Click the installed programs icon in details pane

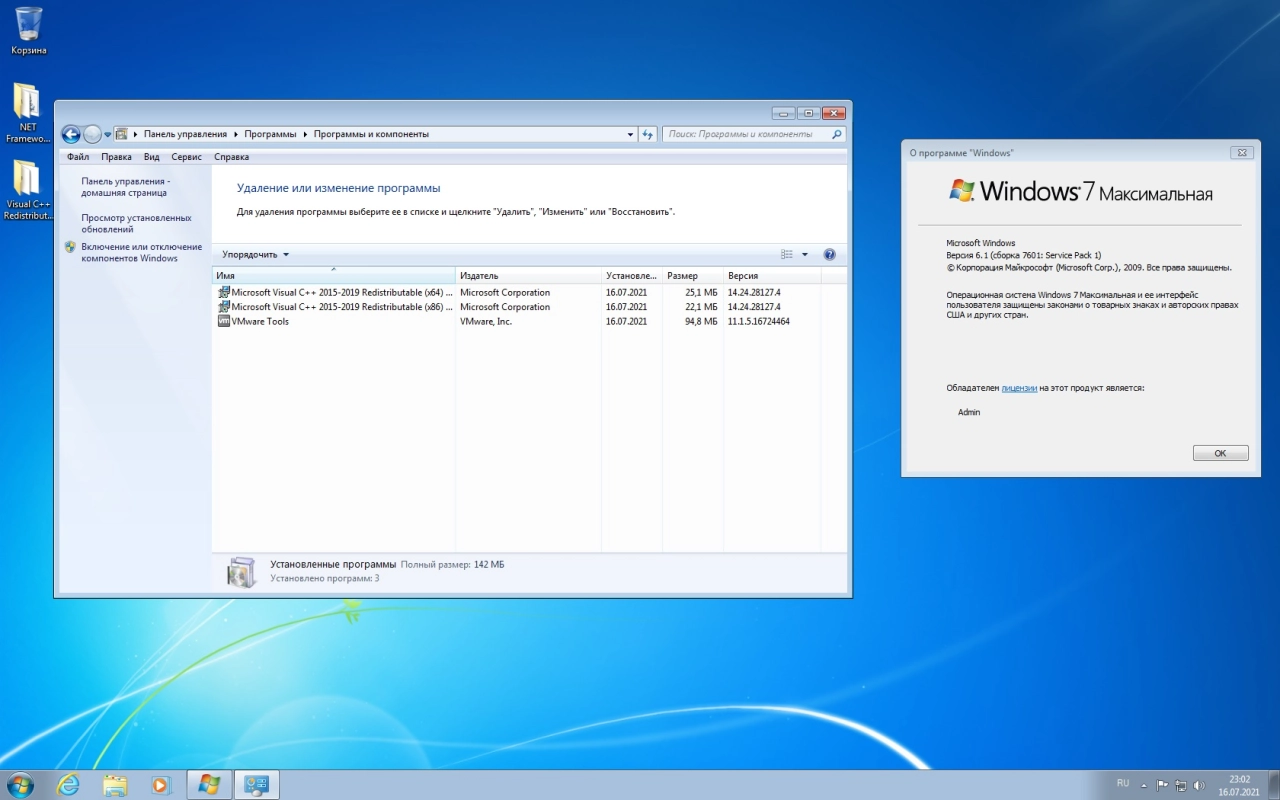click(241, 572)
